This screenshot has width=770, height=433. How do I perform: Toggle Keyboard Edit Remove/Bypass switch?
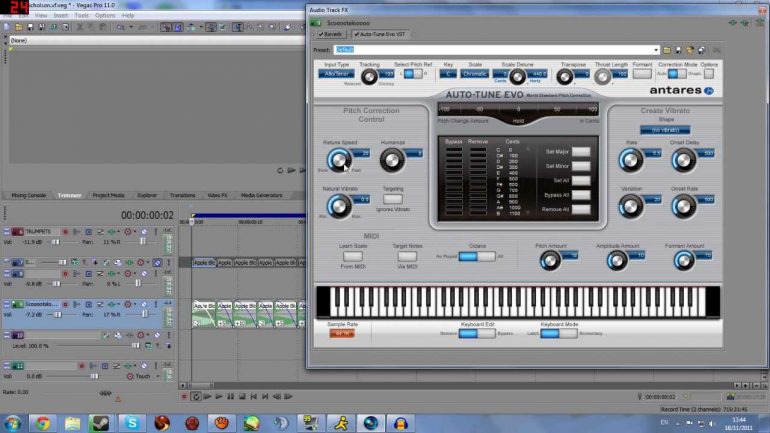[477, 333]
